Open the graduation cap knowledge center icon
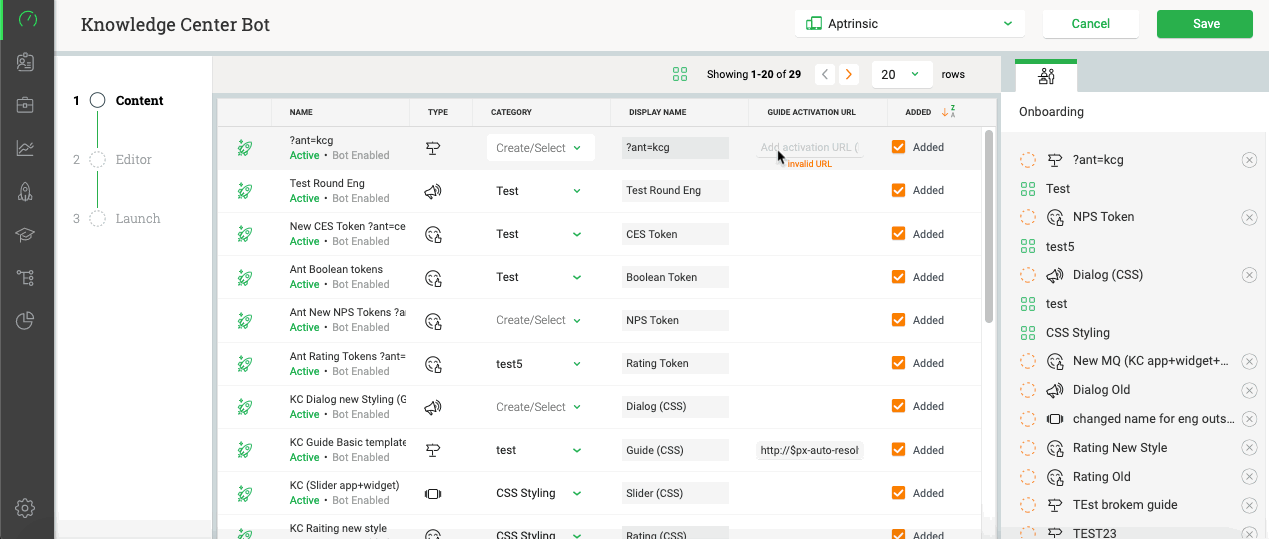 (x=26, y=235)
